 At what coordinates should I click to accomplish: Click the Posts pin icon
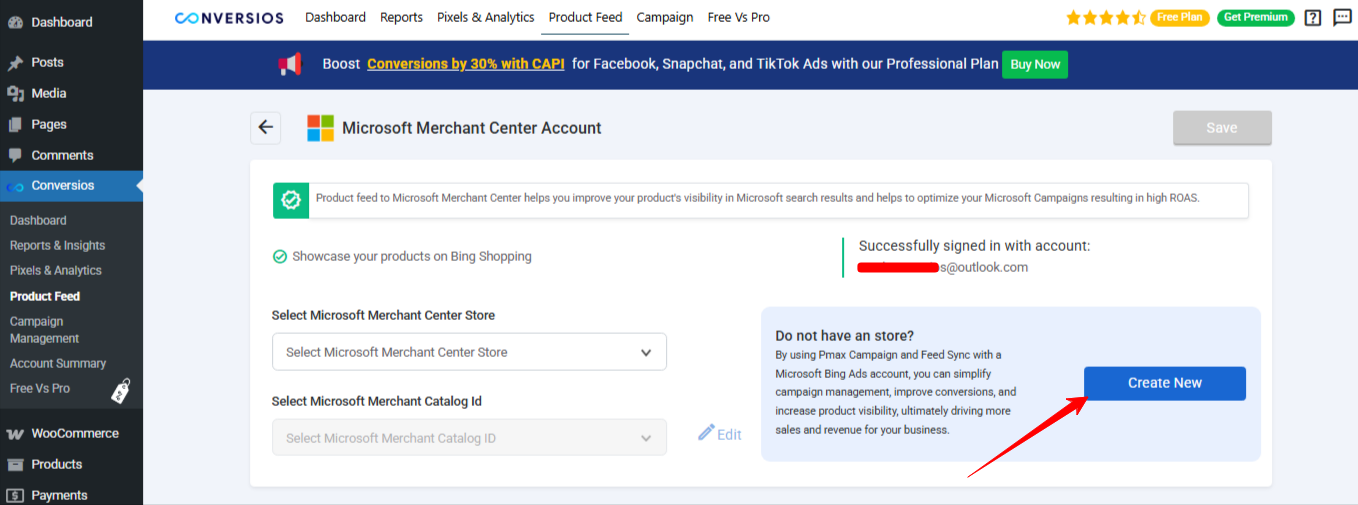[x=15, y=63]
